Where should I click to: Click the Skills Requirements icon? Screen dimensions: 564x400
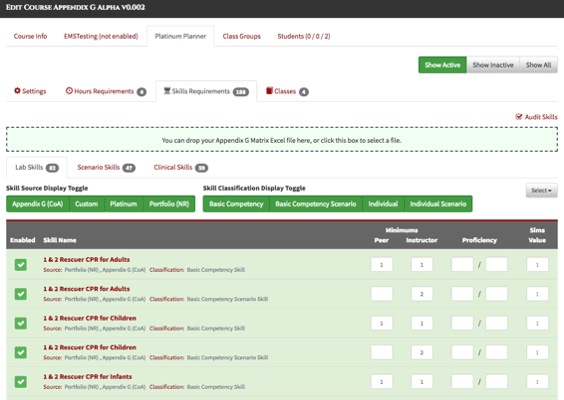pyautogui.click(x=167, y=91)
